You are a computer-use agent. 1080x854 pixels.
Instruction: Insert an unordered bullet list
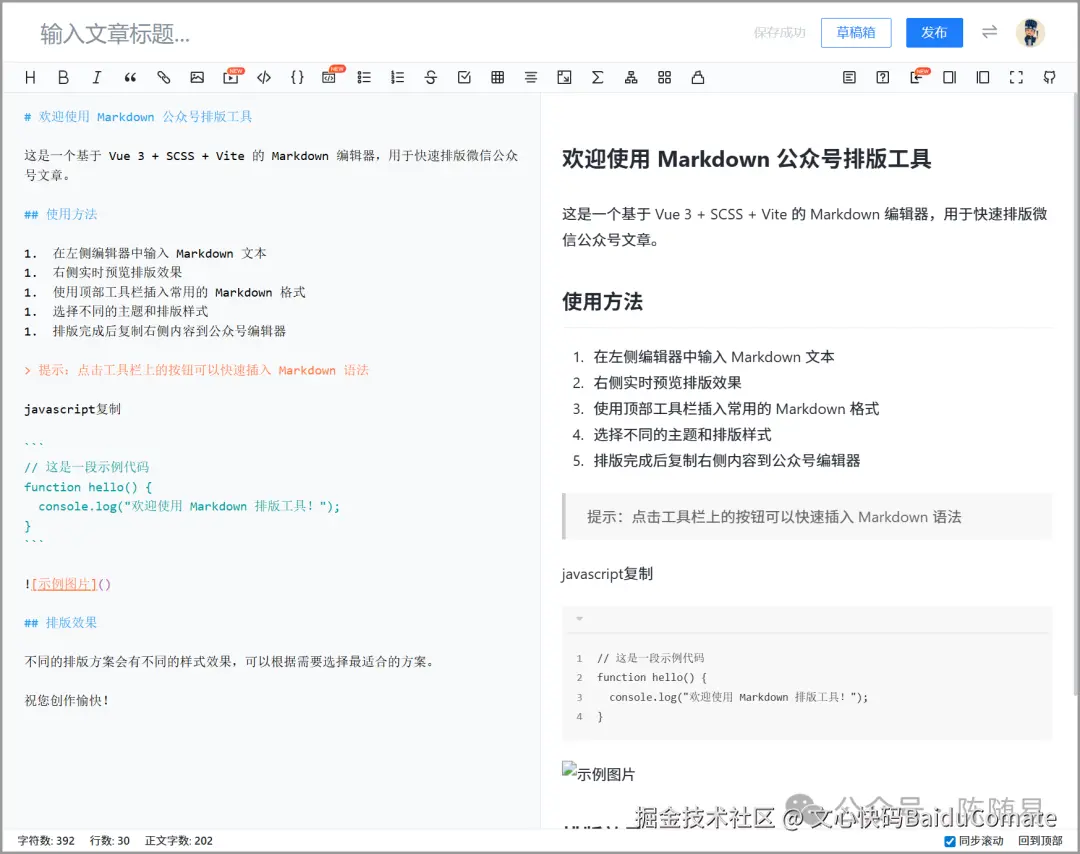pos(364,78)
